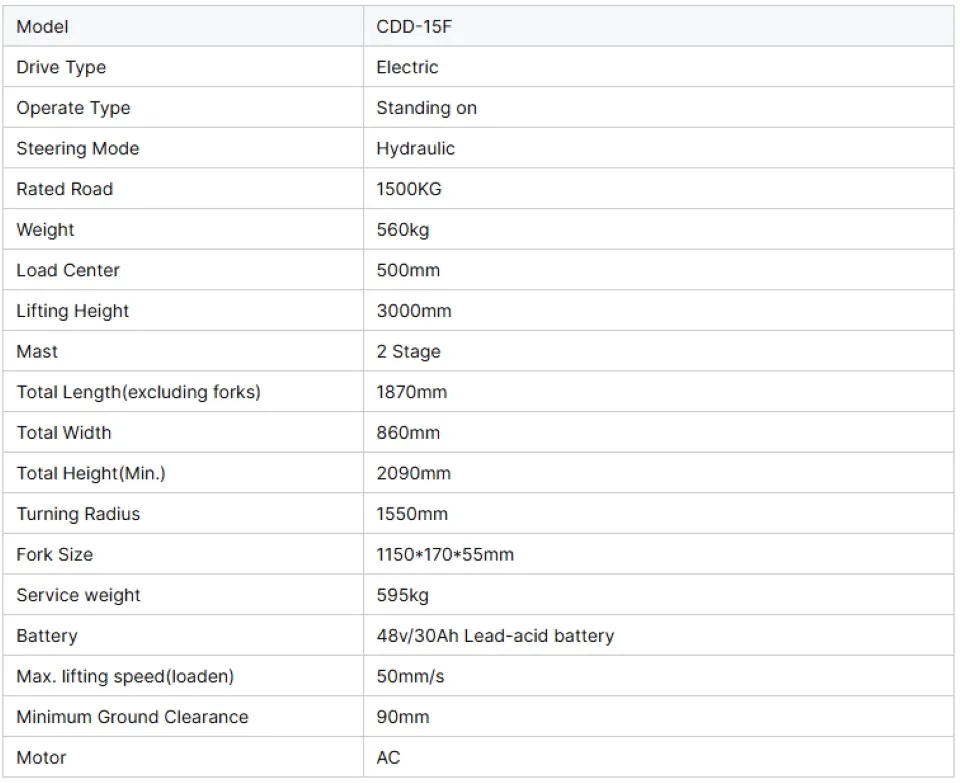Click the 860mm total width value

tap(408, 433)
